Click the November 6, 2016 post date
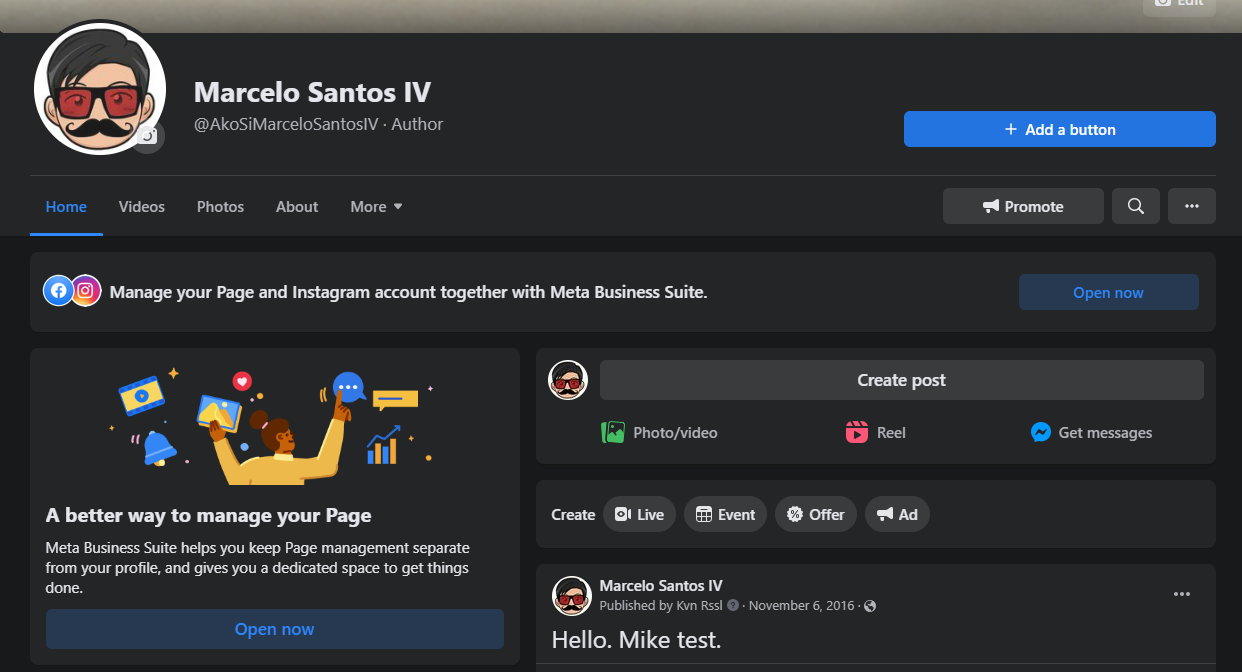 (x=802, y=606)
